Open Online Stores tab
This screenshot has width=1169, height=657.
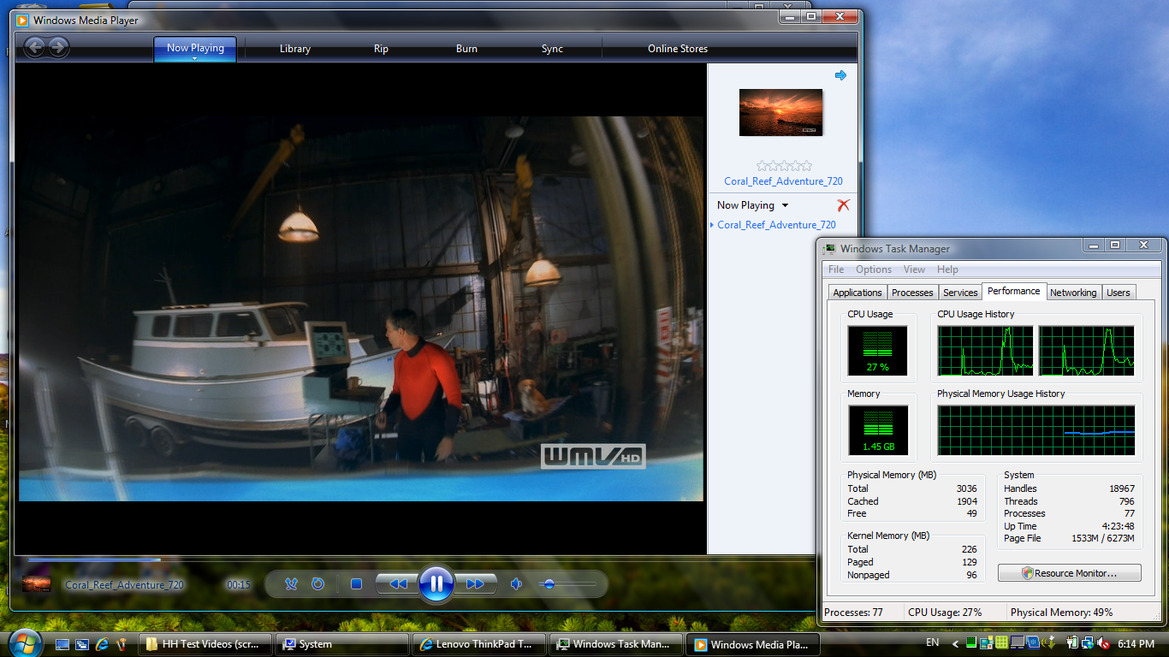click(678, 48)
